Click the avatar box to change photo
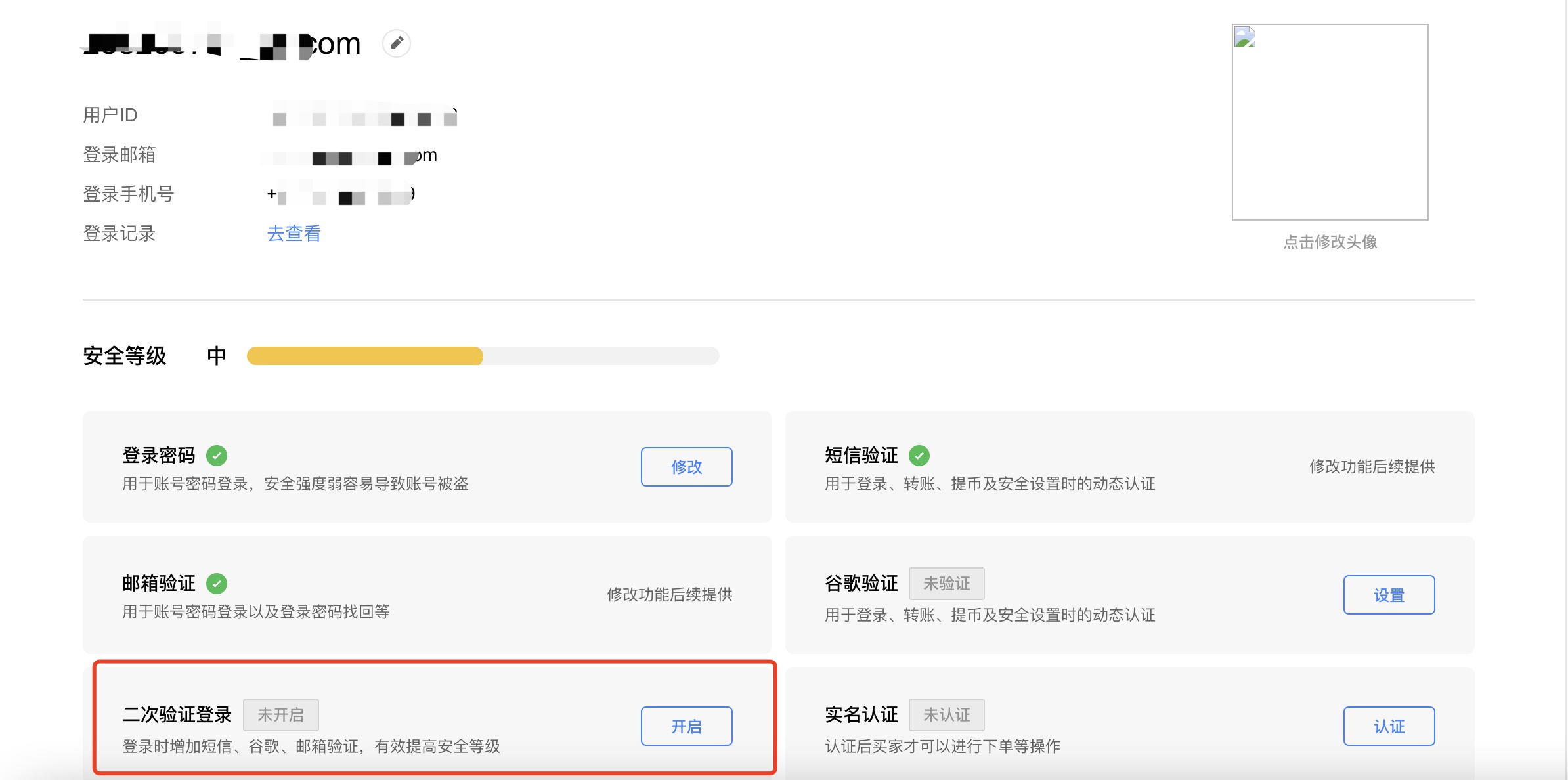 (1330, 122)
